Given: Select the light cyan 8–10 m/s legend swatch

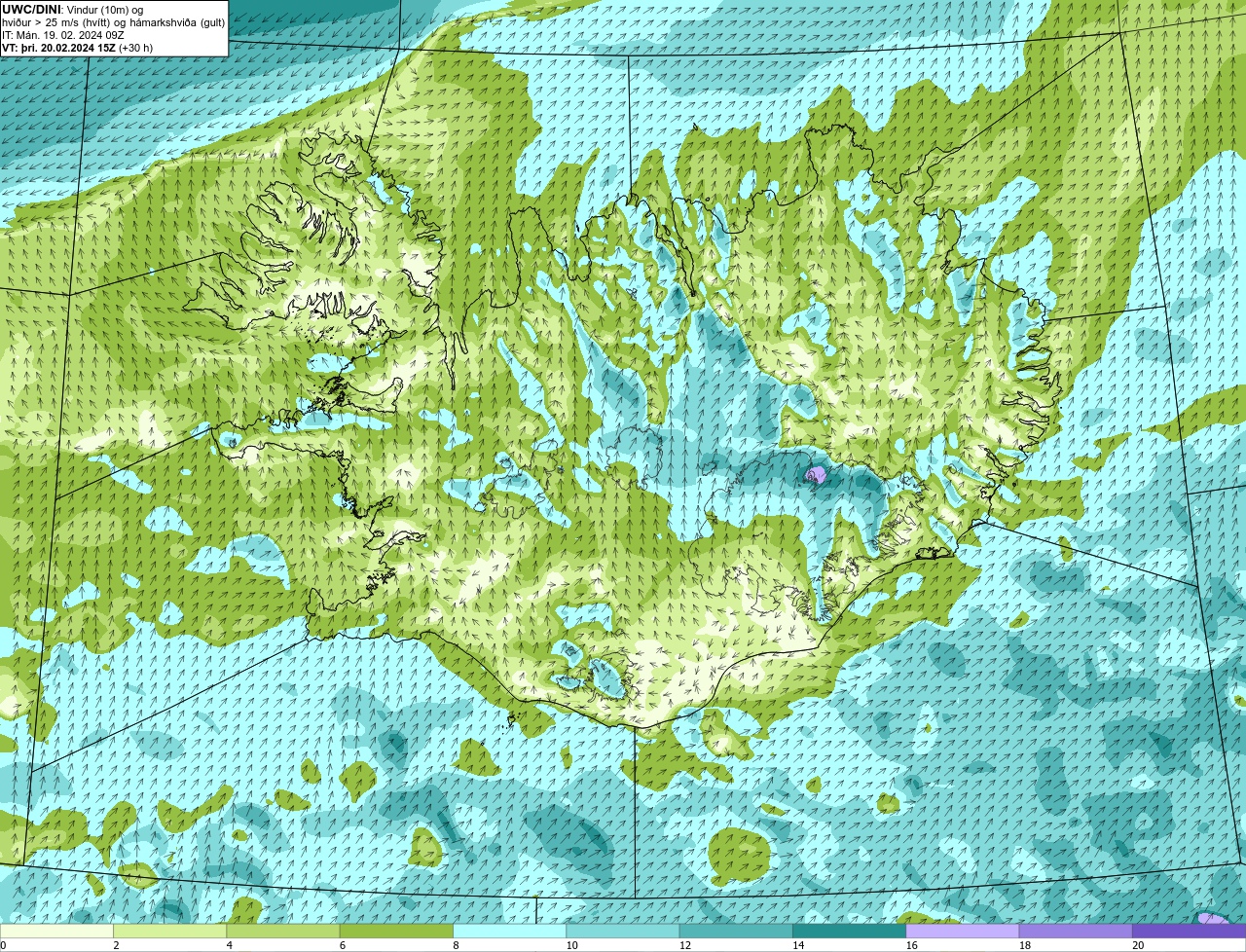Looking at the screenshot, I should click(509, 931).
